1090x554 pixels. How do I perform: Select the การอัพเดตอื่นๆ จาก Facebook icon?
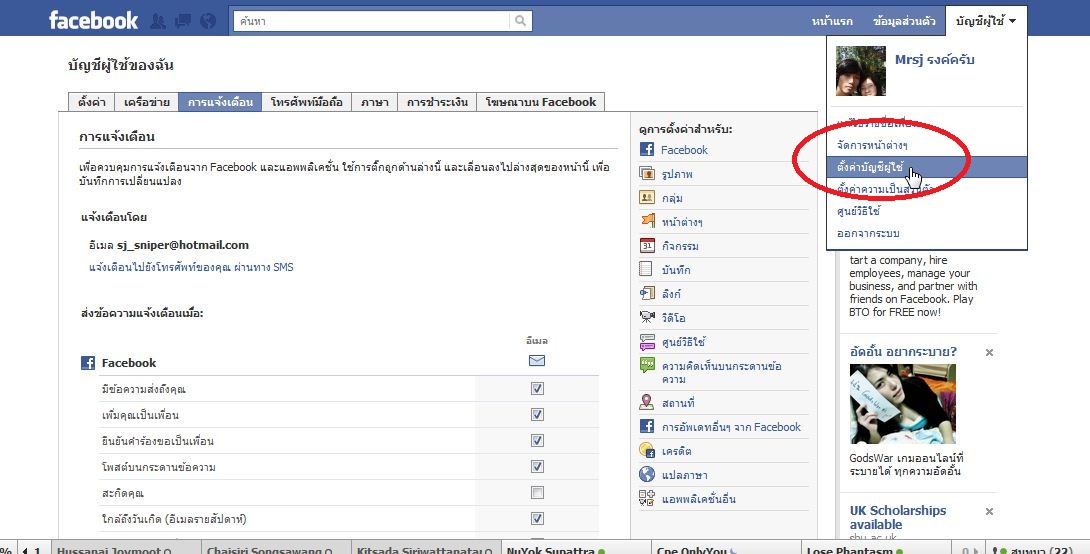[646, 426]
